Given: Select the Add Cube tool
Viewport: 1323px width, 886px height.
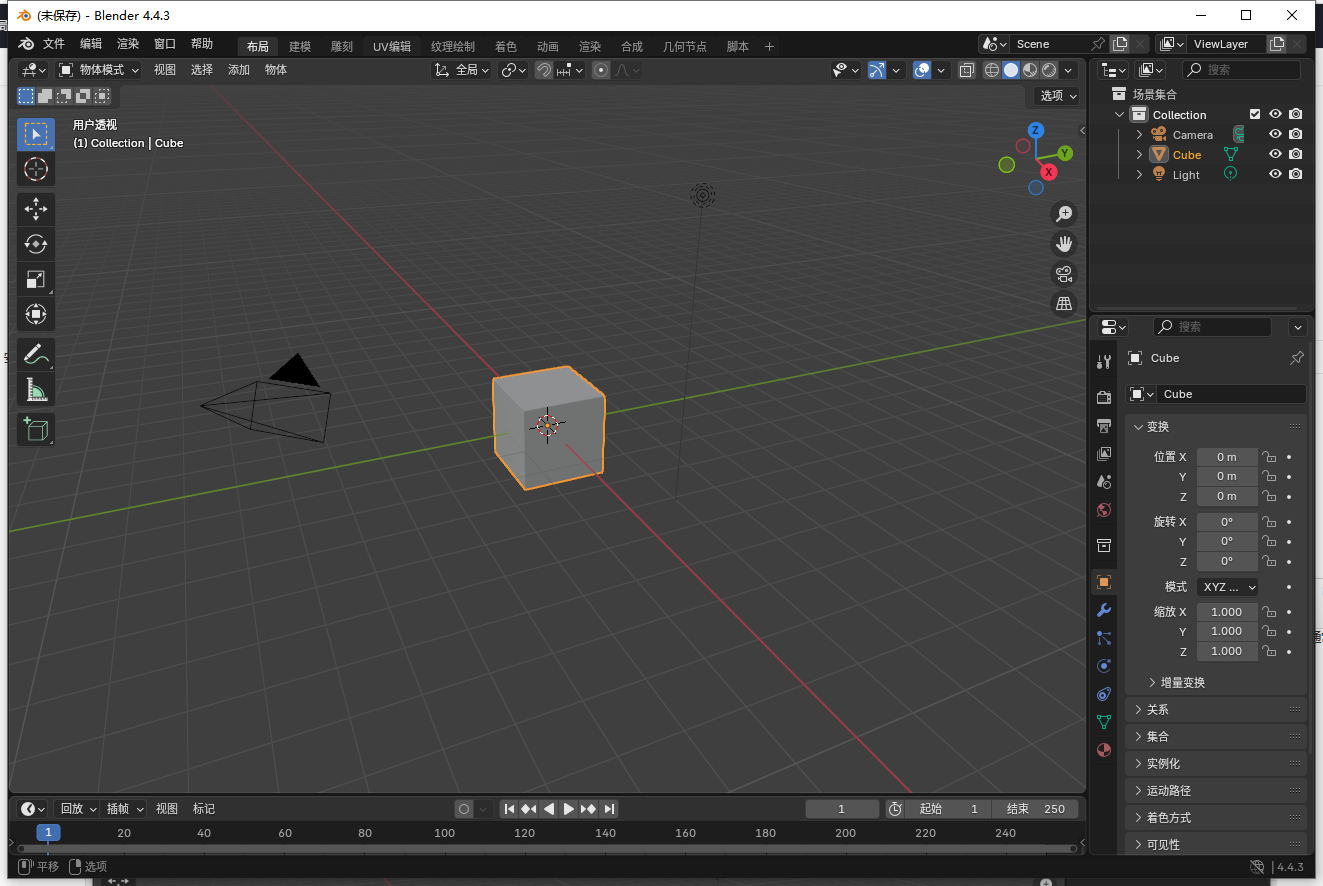Looking at the screenshot, I should 36,429.
